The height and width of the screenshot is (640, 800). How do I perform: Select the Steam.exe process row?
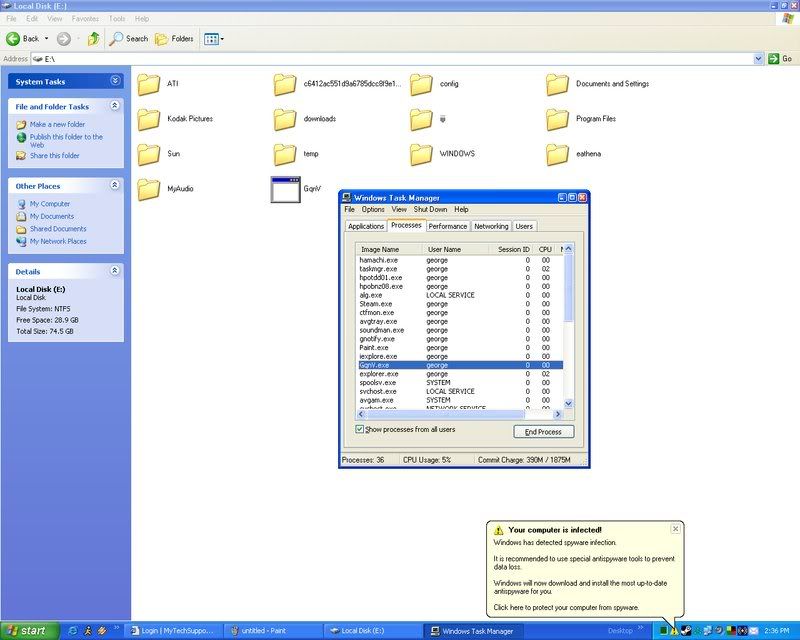460,304
